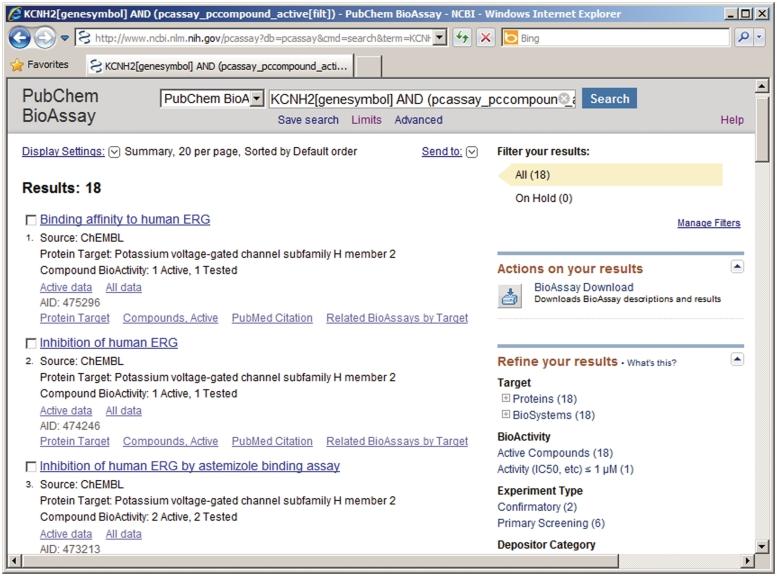Click the BioAssay Download disk icon
777x576 pixels.
tap(510, 295)
